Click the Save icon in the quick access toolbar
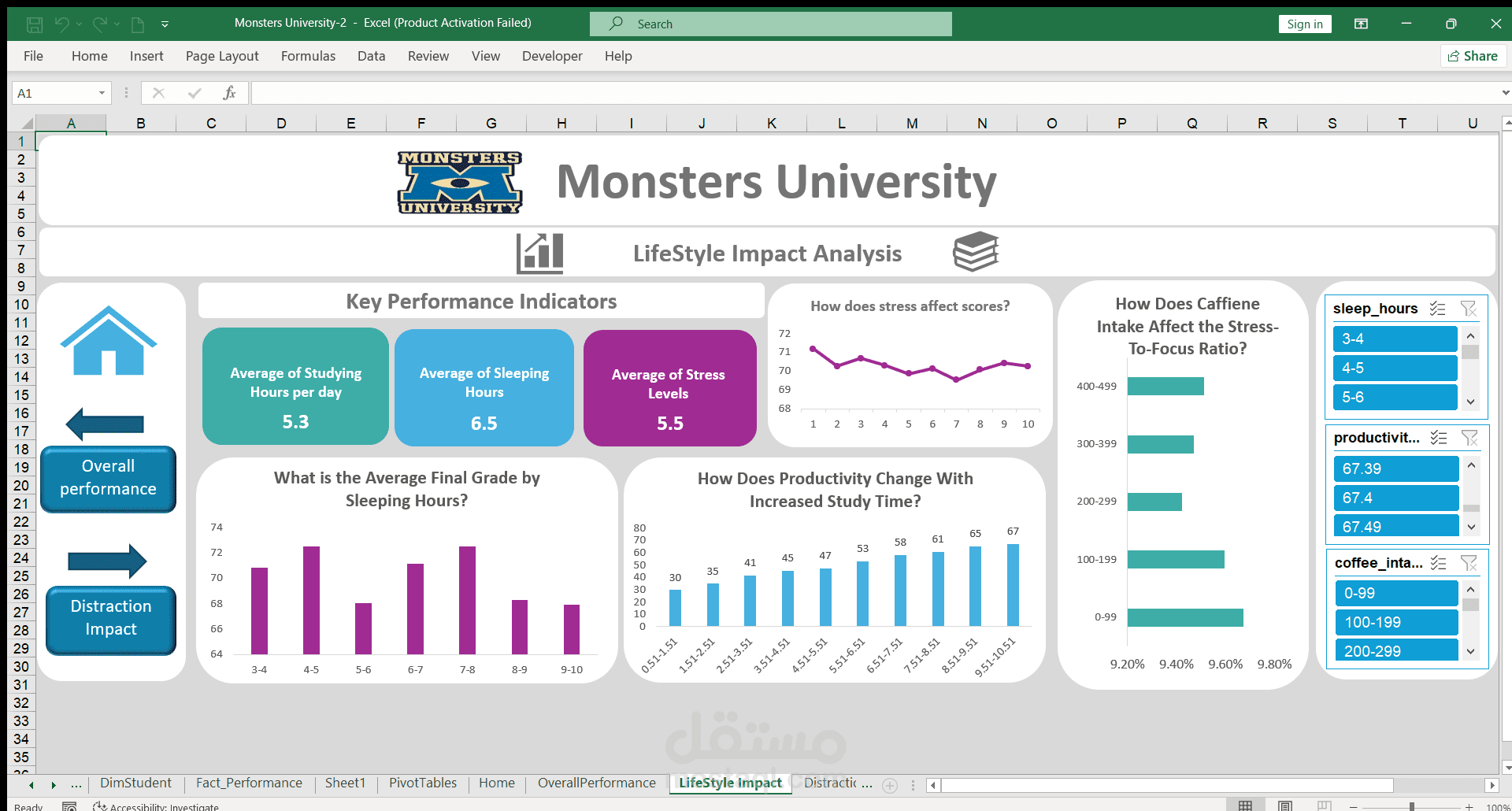The height and width of the screenshot is (811, 1512). [35, 24]
